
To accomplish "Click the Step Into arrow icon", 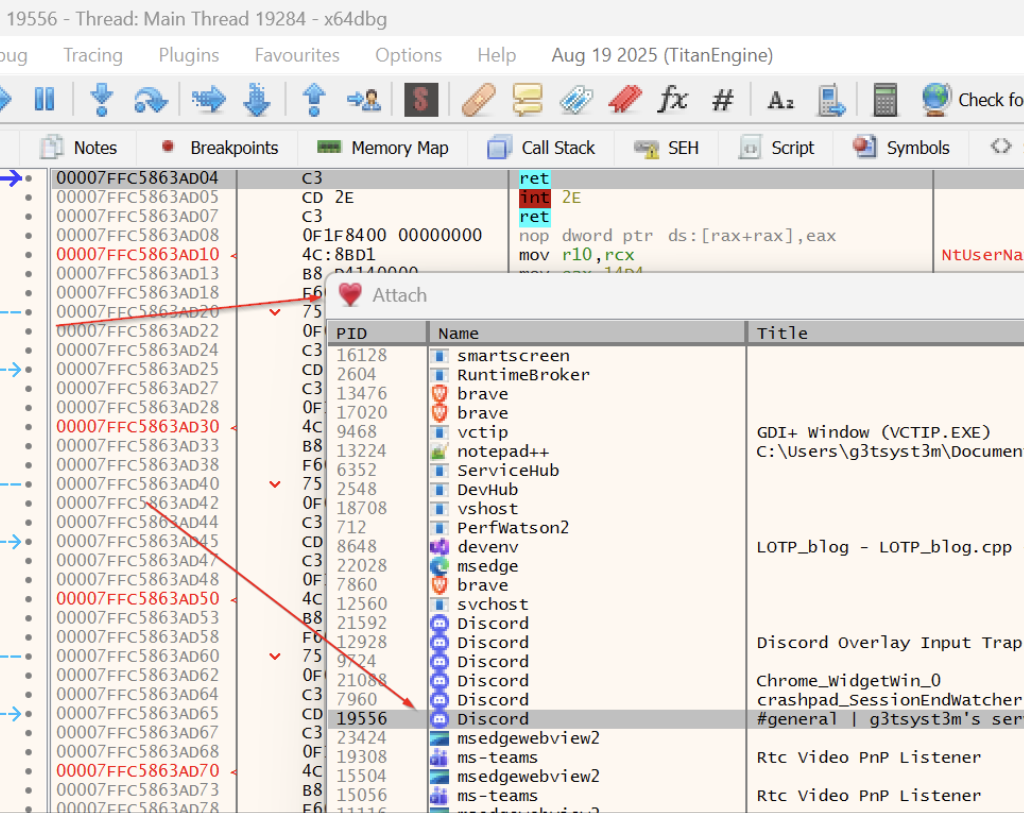I will coord(101,99).
